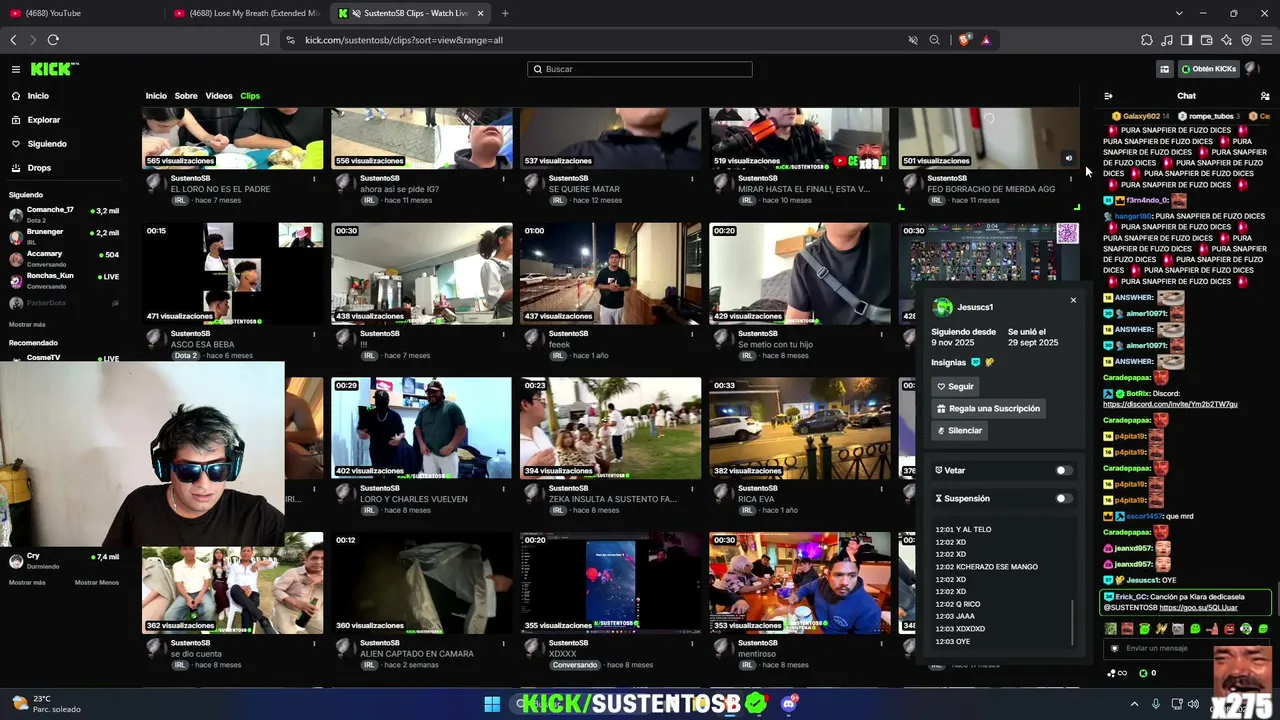This screenshot has height=720, width=1280.
Task: Open options menu for EL LORO NO ES EL PADRE
Action: pyautogui.click(x=314, y=179)
